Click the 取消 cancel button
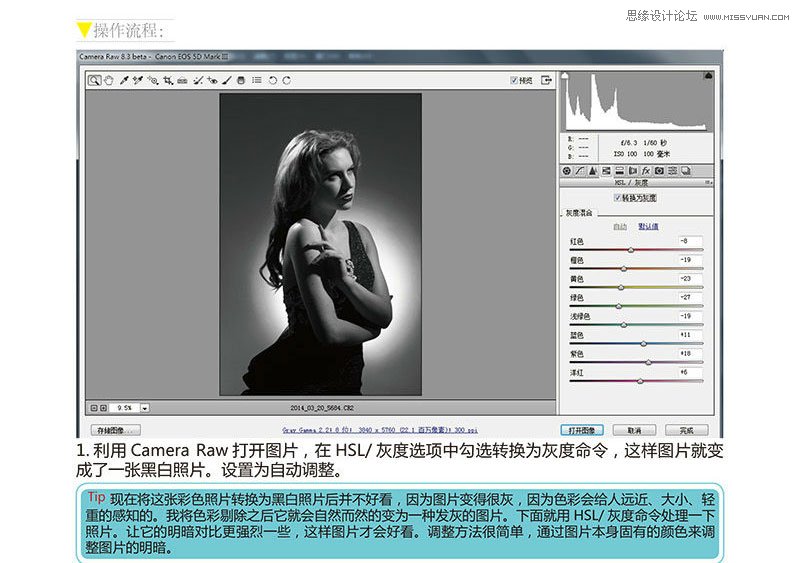 coord(635,430)
